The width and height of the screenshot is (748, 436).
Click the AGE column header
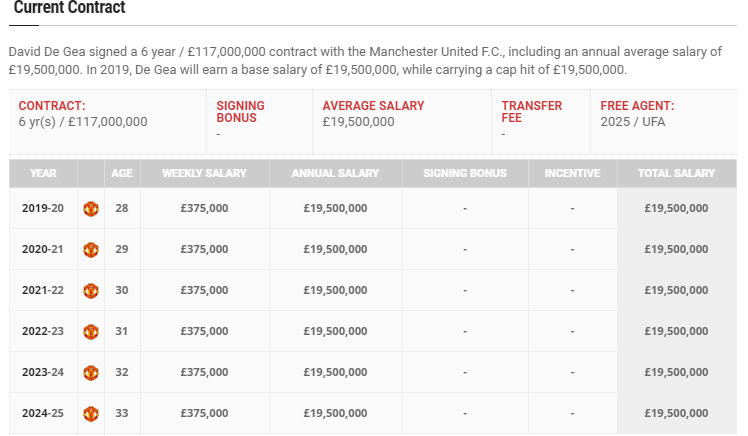(122, 173)
